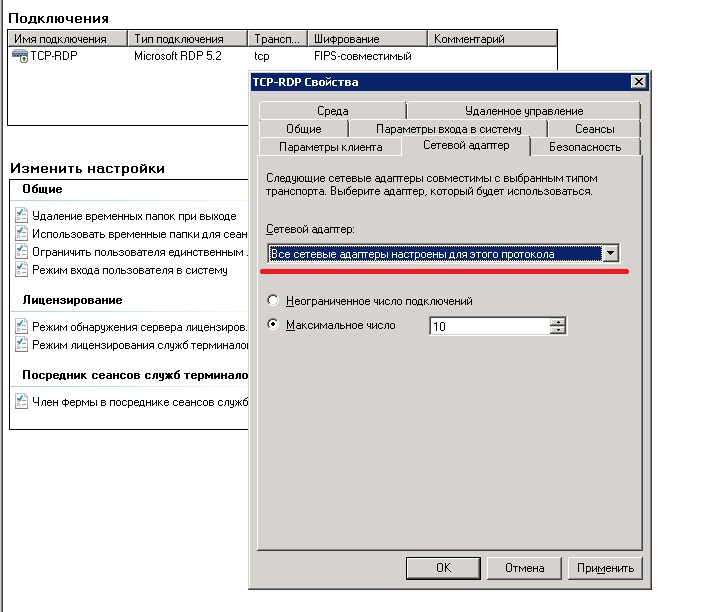712x612 pixels.
Task: Select Использовать временные папки для сеанса setting
Action: 139,234
